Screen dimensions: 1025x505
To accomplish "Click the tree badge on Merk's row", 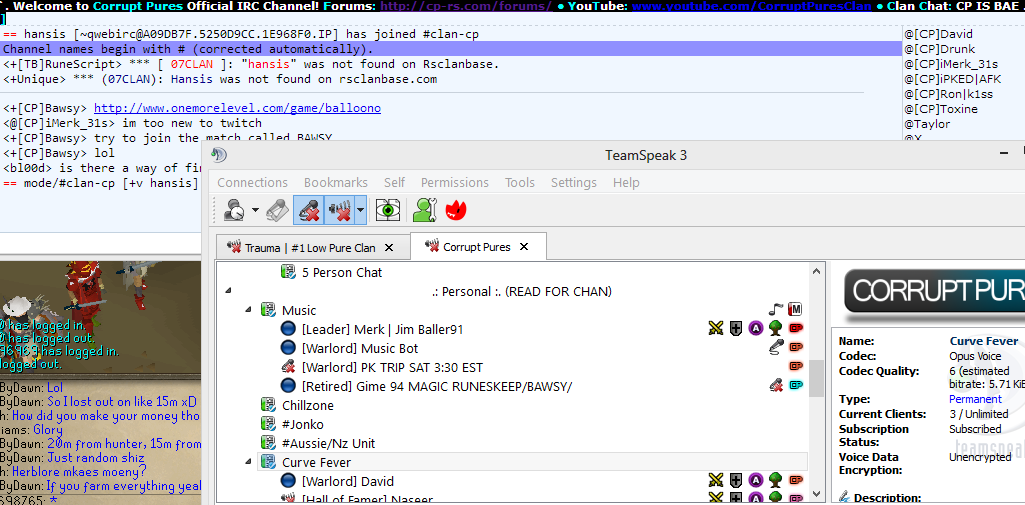I will [x=776, y=329].
